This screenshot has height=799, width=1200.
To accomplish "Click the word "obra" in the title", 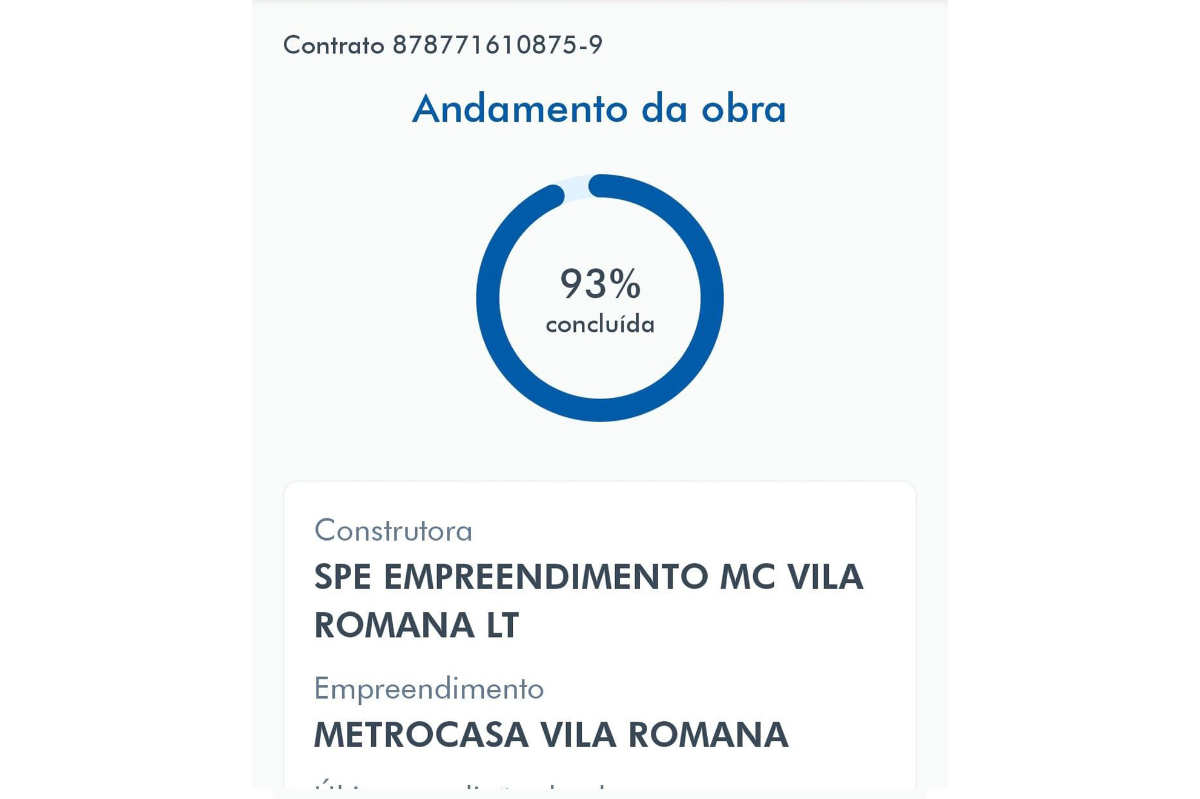I will click(x=744, y=108).
